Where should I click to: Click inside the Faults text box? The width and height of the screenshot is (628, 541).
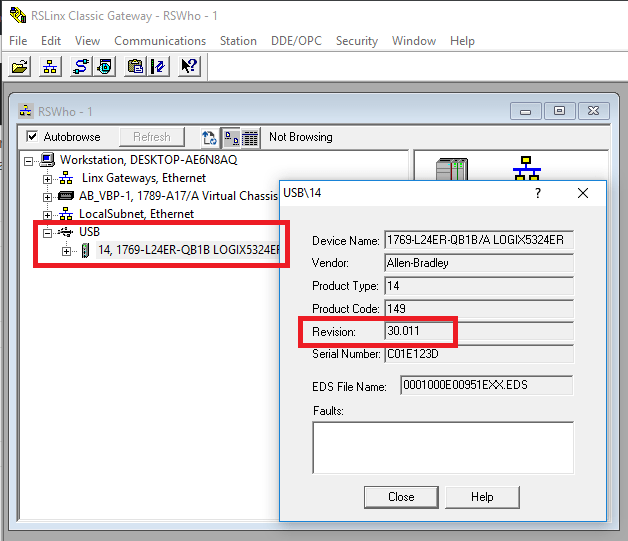coord(443,446)
